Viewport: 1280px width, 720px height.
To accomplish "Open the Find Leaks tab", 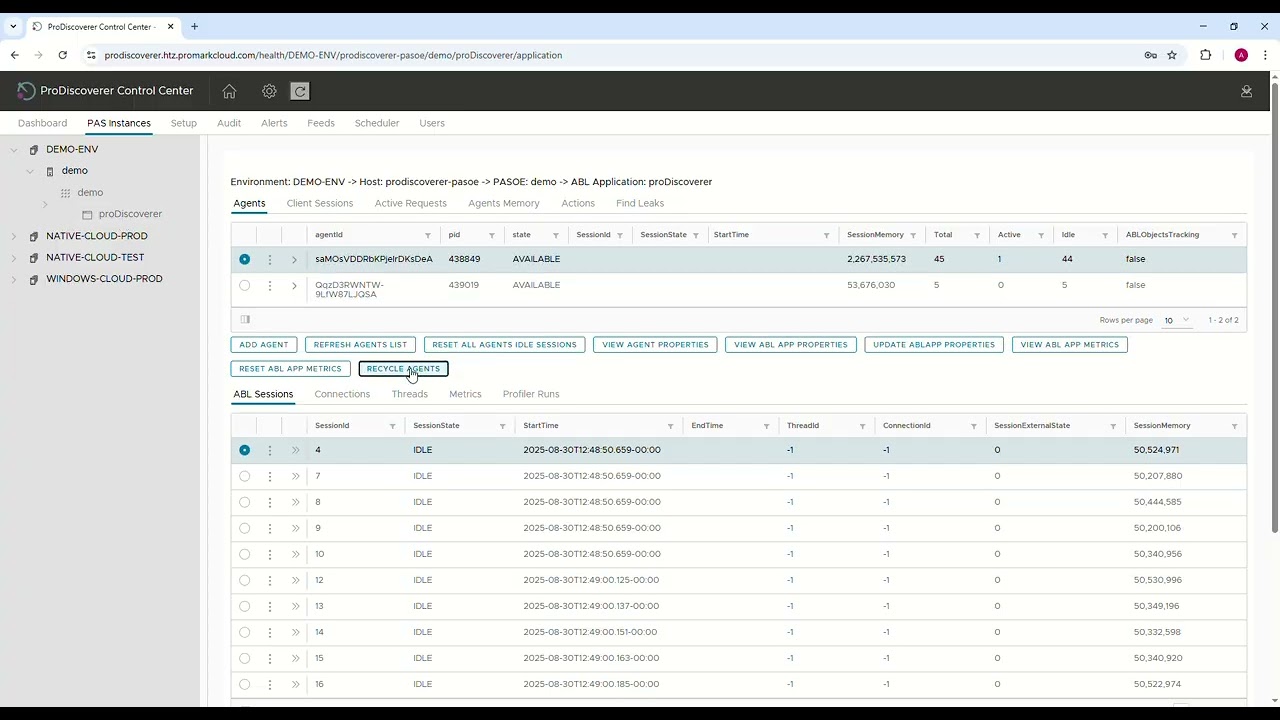I will point(640,203).
